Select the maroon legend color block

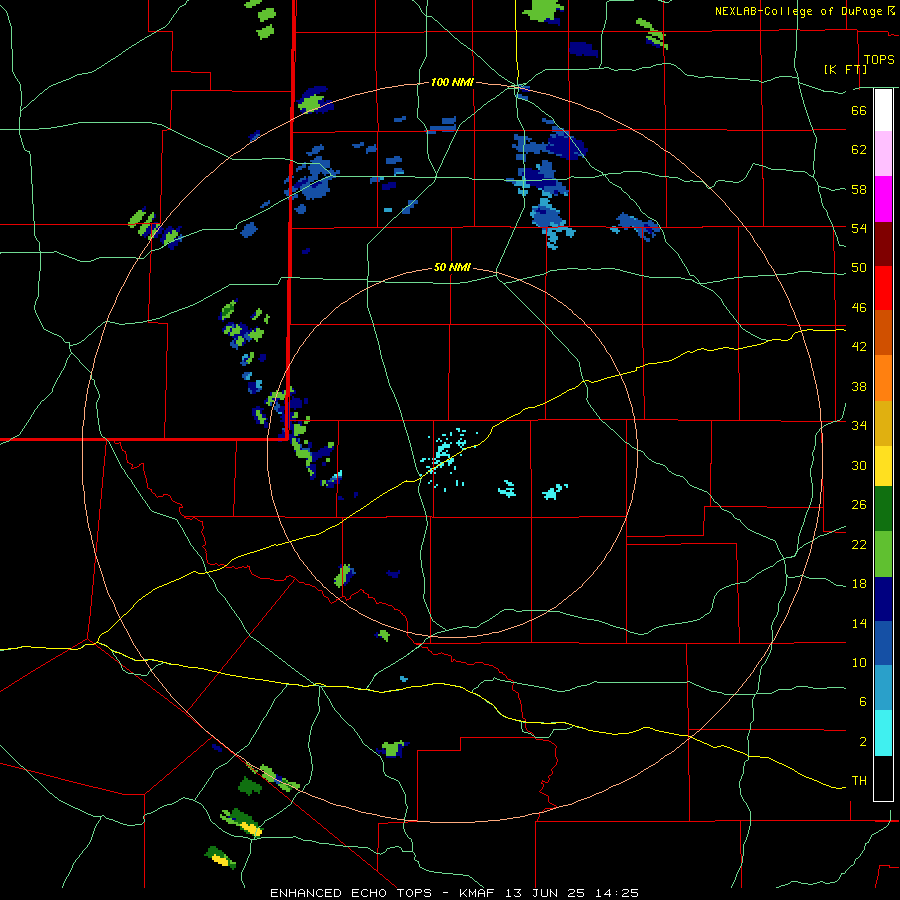pos(883,244)
